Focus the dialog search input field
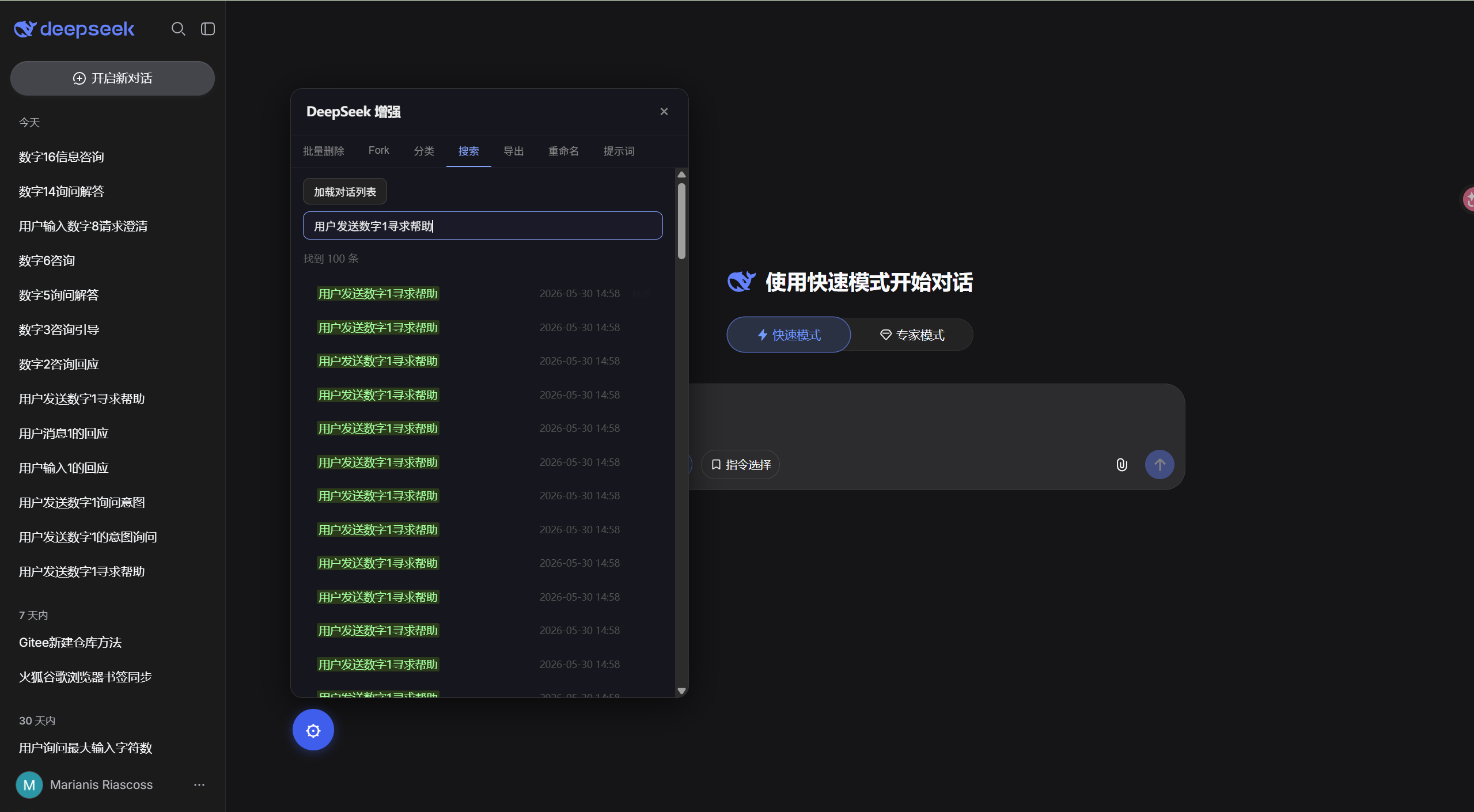Screen dimensions: 1474x812 tap(483, 226)
